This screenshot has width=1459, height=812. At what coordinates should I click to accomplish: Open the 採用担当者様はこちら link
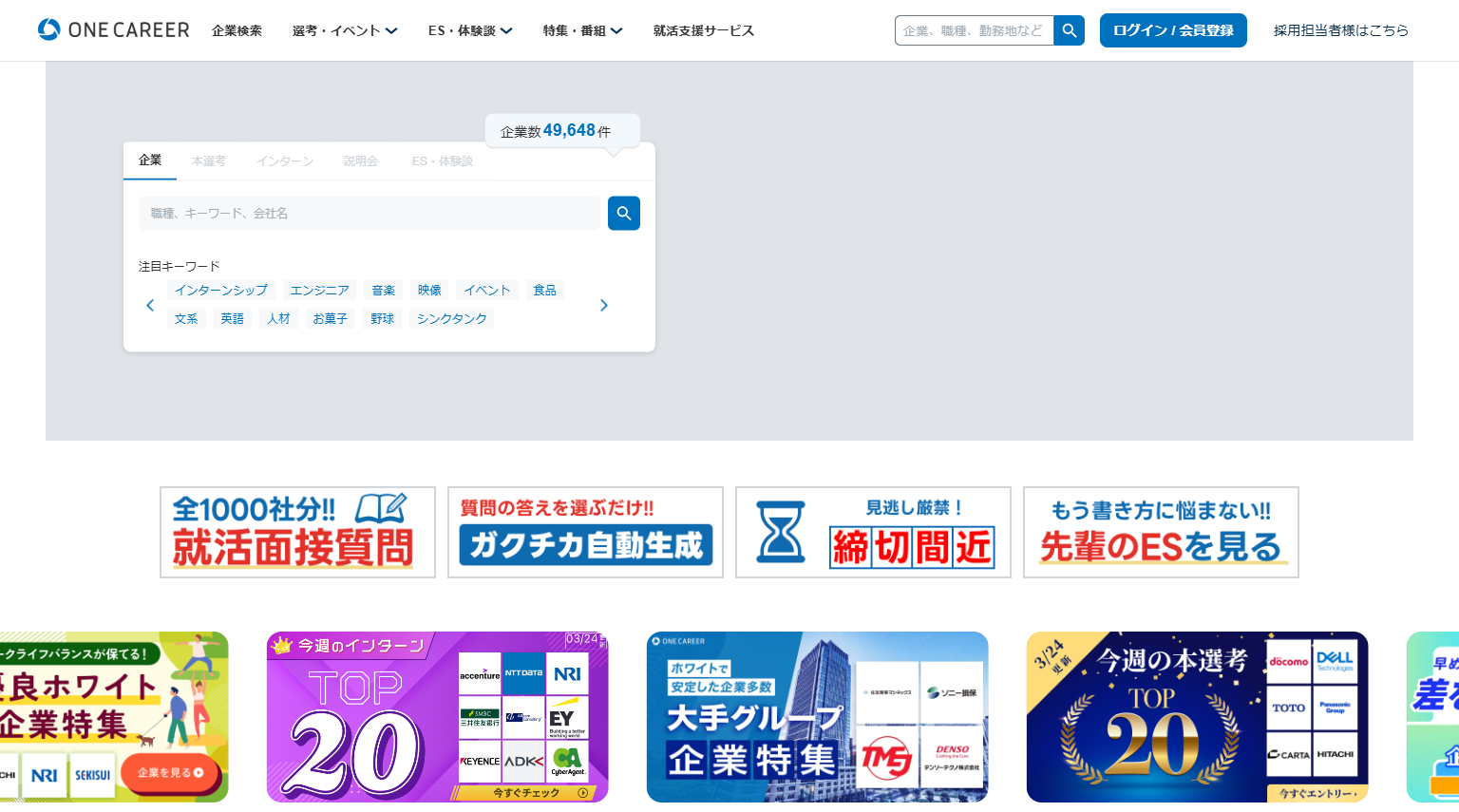(1341, 30)
